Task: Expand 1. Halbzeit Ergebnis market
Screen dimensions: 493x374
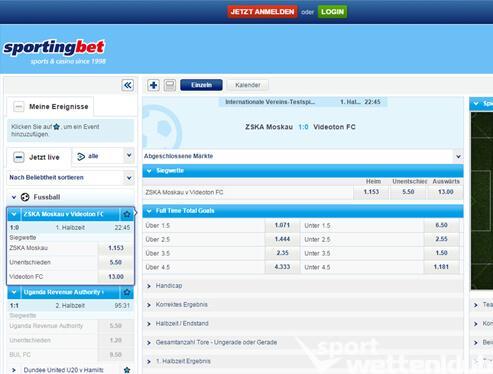Action: click(x=303, y=361)
